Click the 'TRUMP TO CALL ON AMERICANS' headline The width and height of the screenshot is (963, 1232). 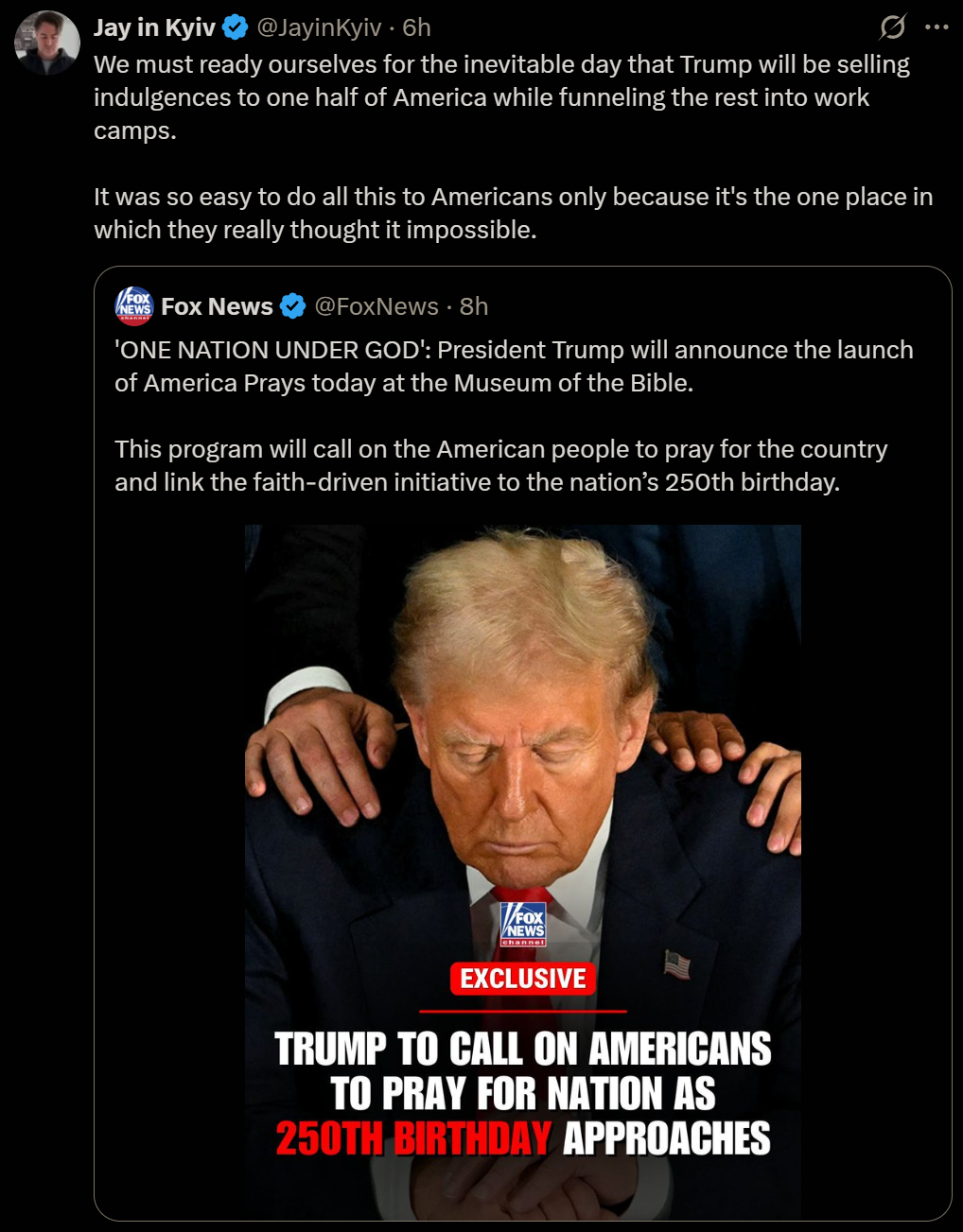click(x=523, y=1049)
